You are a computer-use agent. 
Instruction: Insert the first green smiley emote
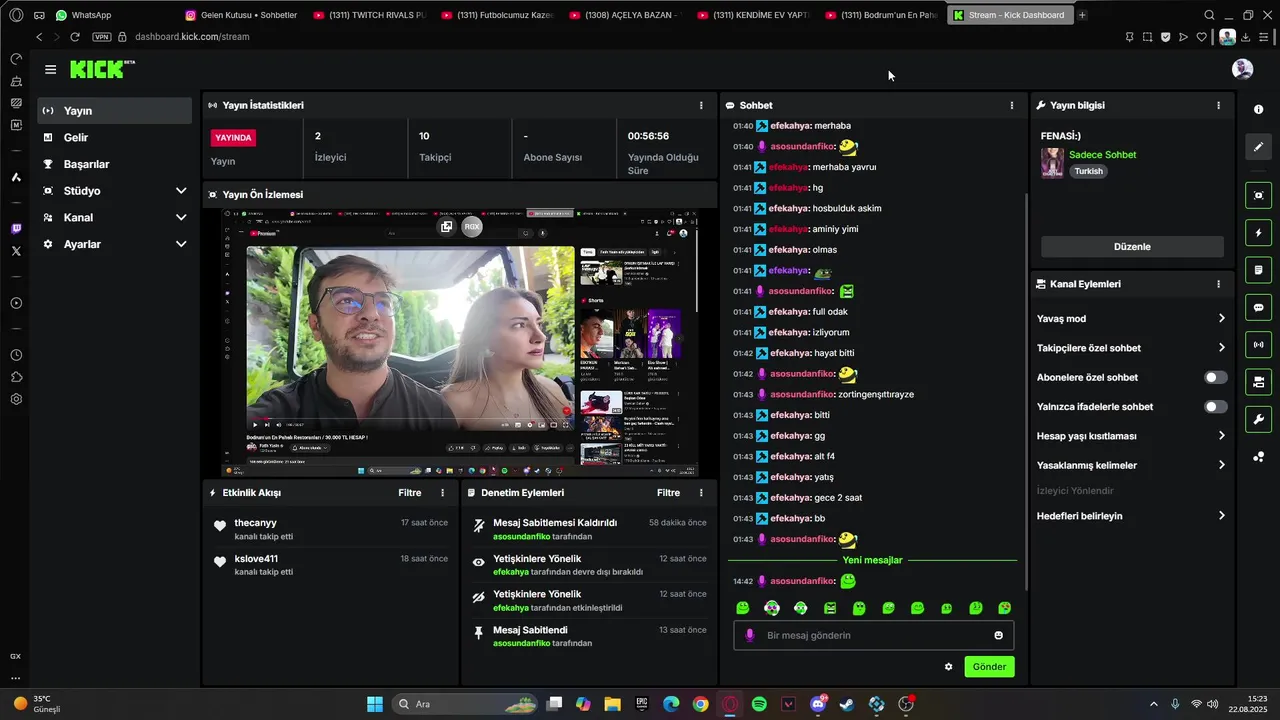742,608
